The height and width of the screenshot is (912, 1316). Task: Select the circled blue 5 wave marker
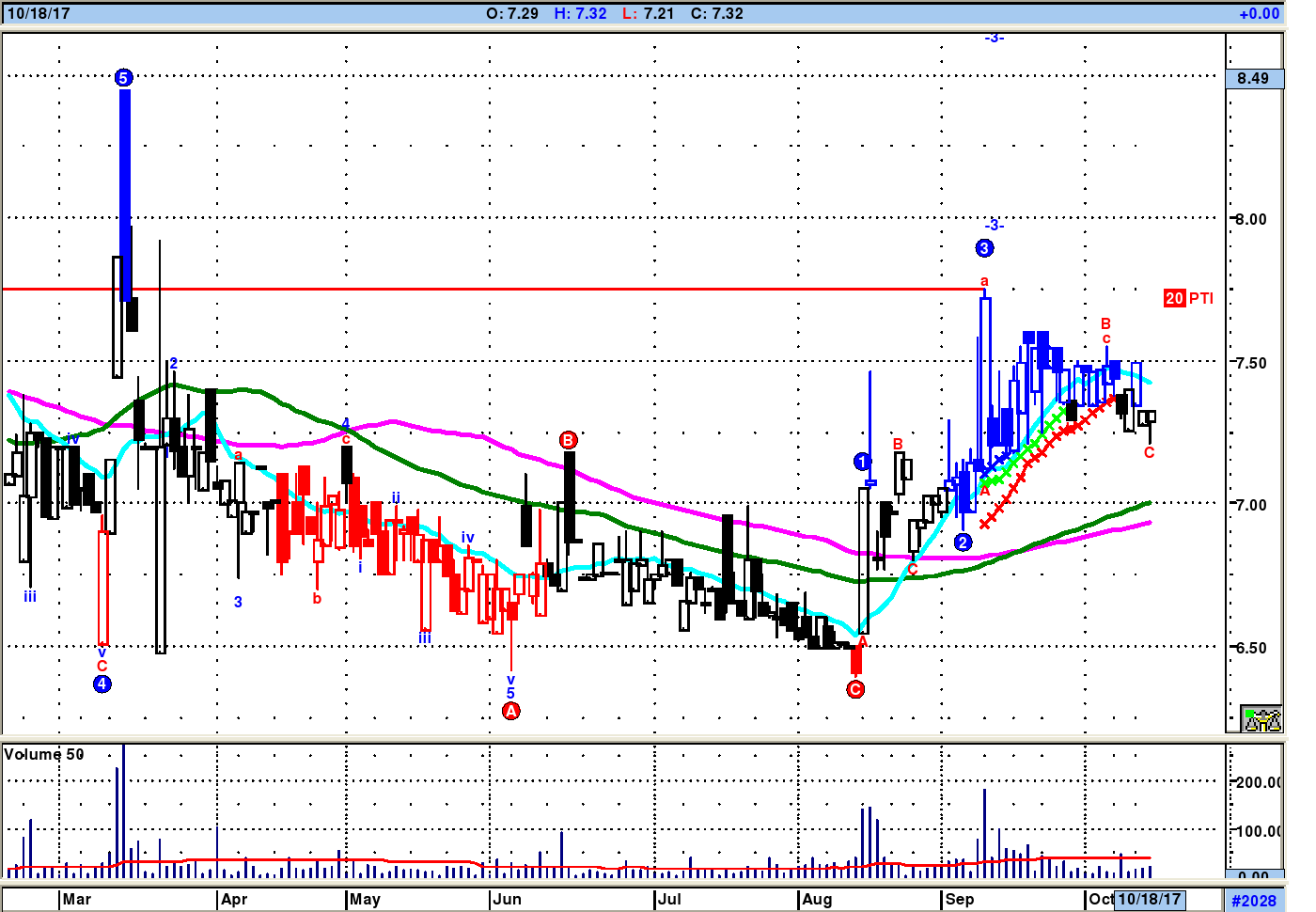pyautogui.click(x=124, y=78)
